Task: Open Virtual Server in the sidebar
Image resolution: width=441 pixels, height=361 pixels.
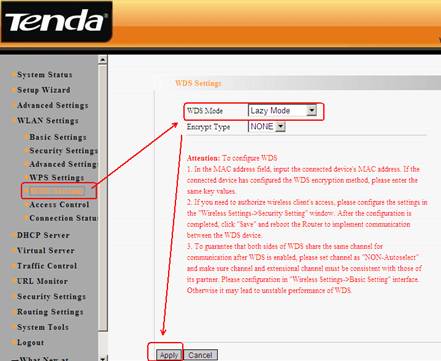Action: click(46, 251)
